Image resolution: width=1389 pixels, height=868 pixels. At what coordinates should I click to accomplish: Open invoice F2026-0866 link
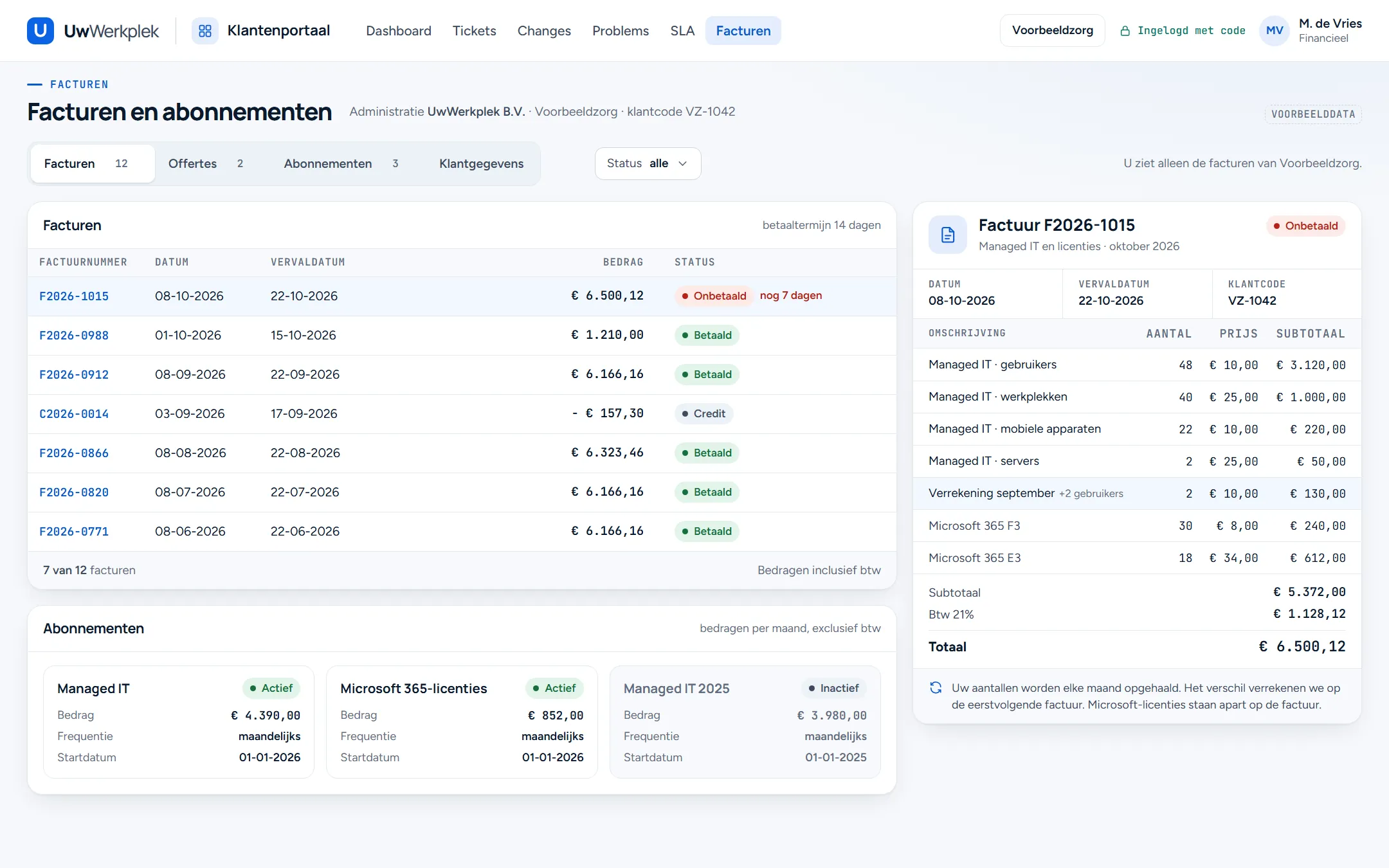[74, 453]
